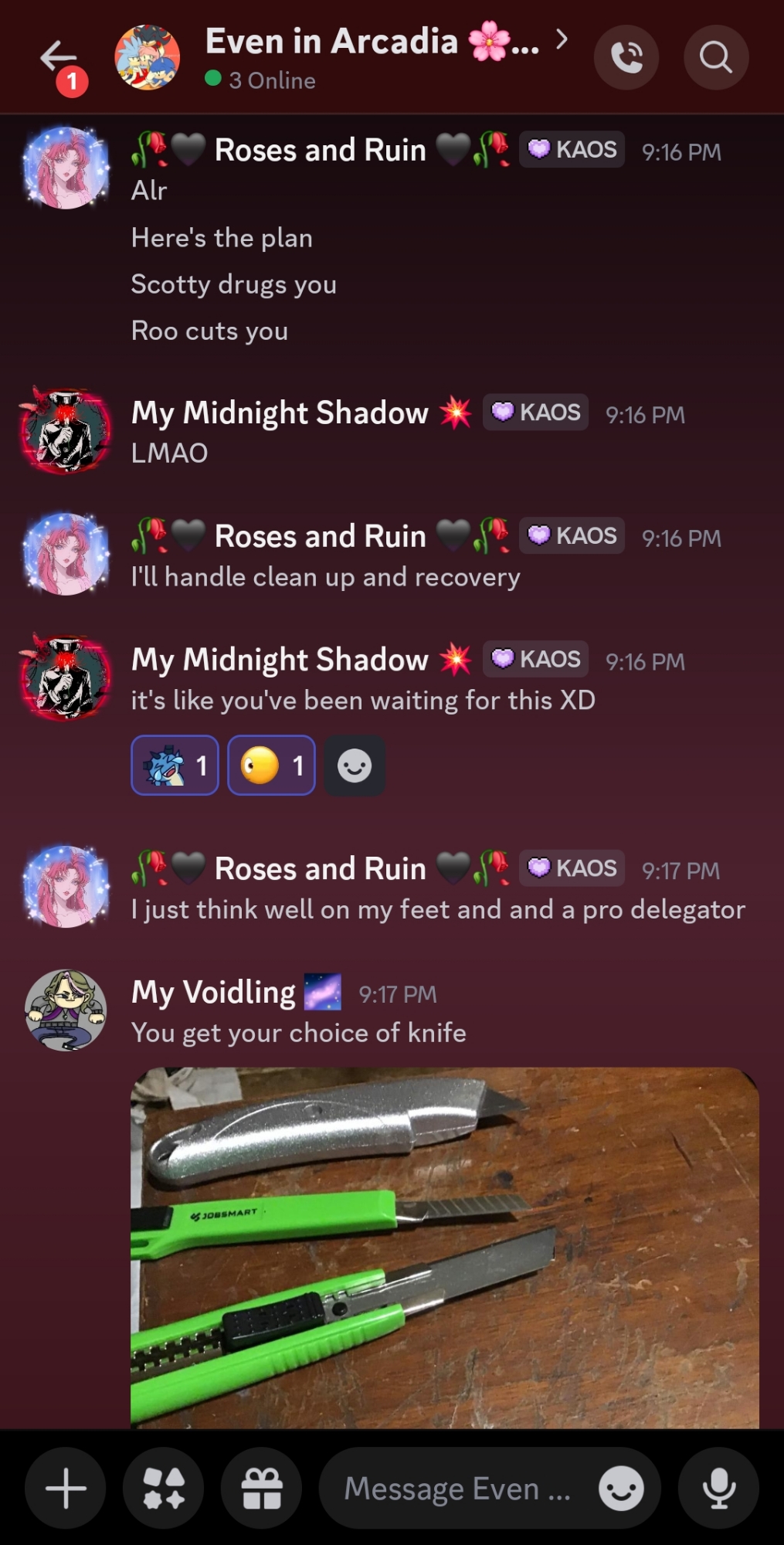The height and width of the screenshot is (1545, 784).
Task: Open the gift icon
Action: coord(262,1488)
